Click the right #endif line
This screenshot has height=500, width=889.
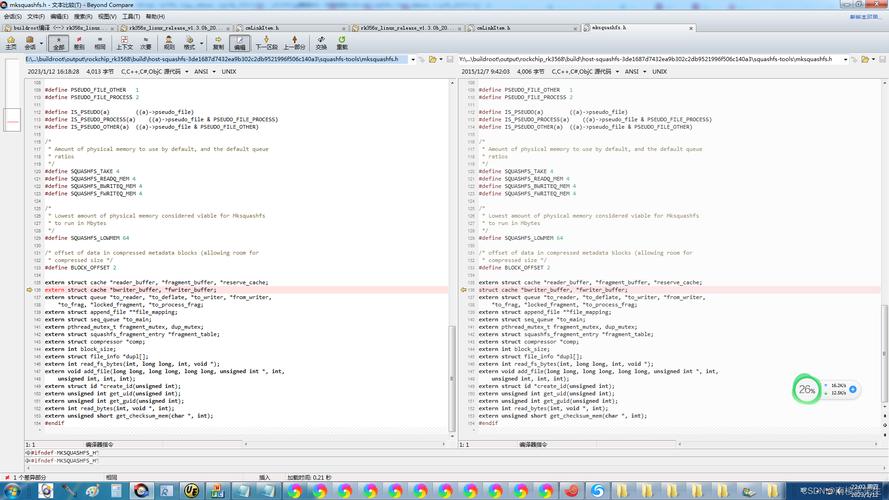click(488, 423)
